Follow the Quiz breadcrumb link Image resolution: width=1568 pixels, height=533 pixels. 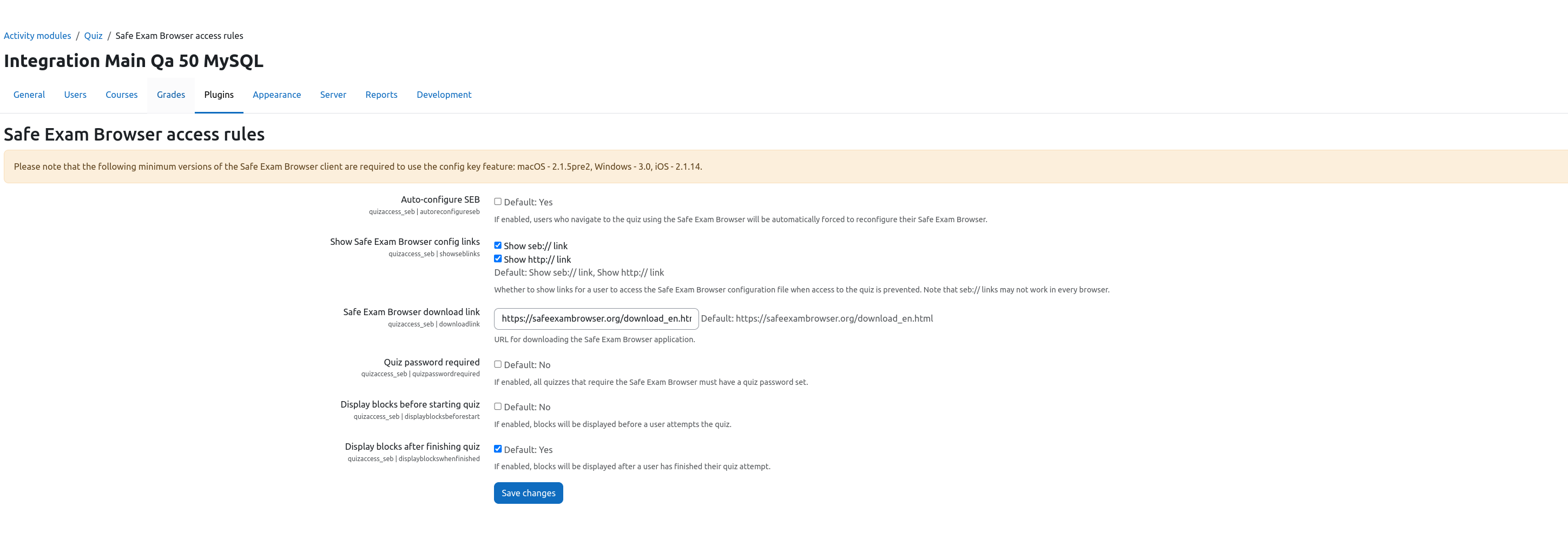click(93, 36)
